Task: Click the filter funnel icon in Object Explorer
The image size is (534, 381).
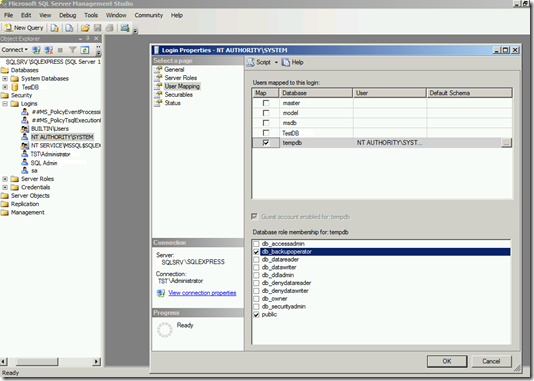Action: pos(72,50)
